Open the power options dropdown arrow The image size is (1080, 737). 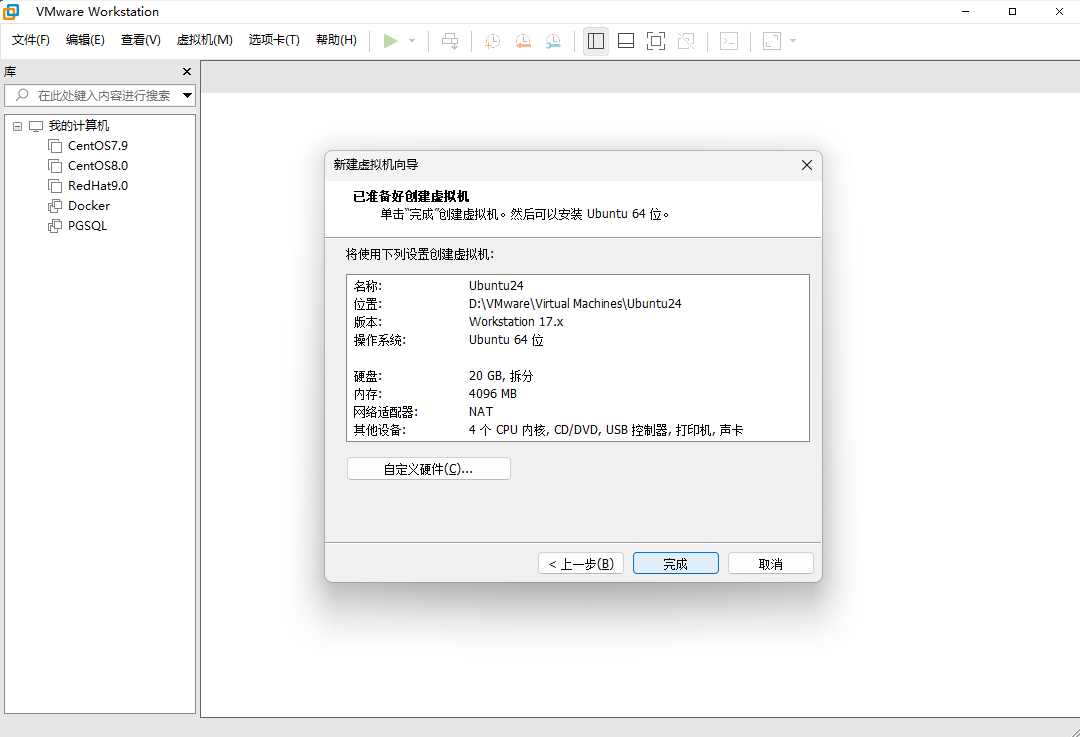coord(412,41)
